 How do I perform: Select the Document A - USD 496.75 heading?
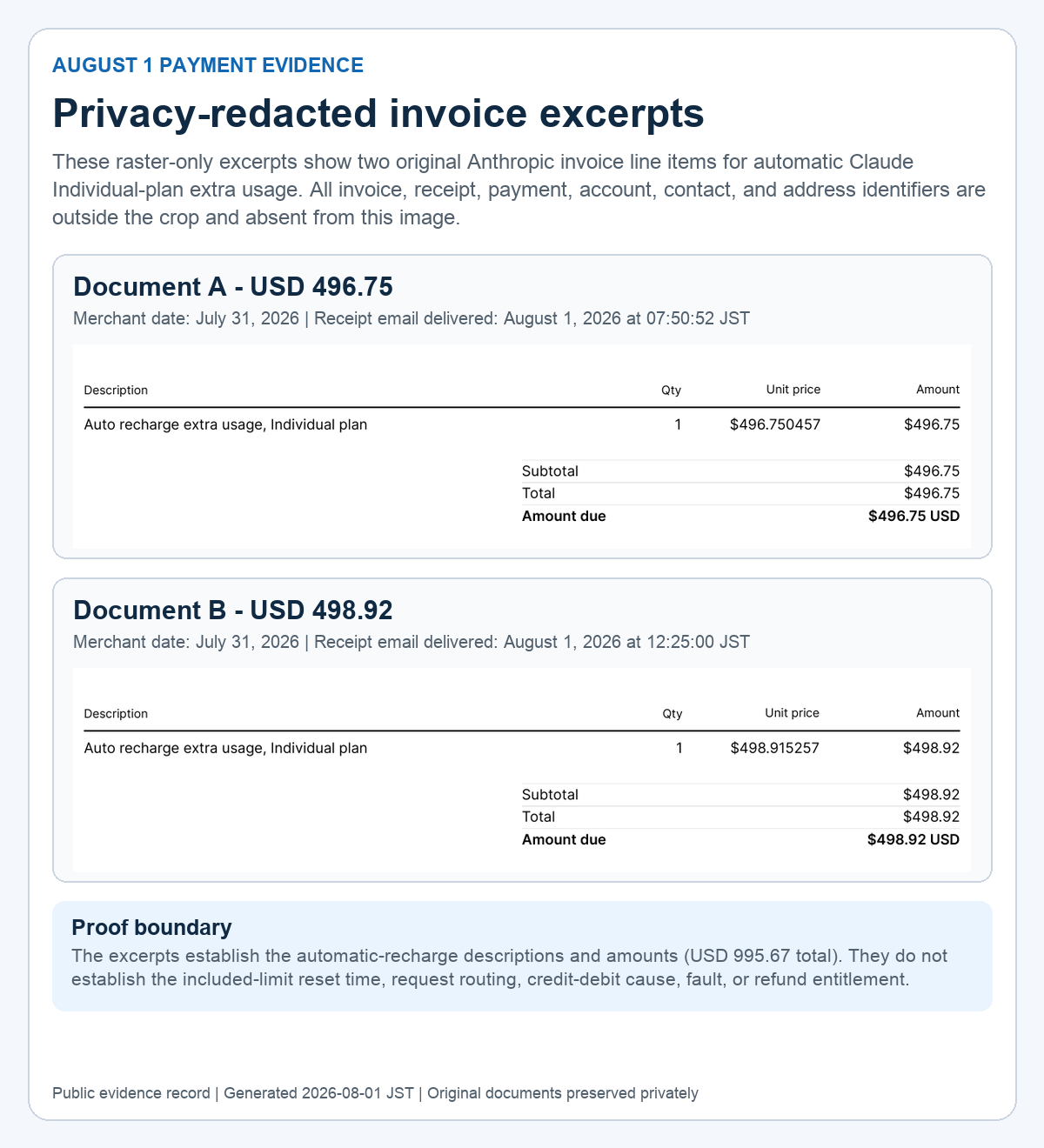click(x=233, y=287)
